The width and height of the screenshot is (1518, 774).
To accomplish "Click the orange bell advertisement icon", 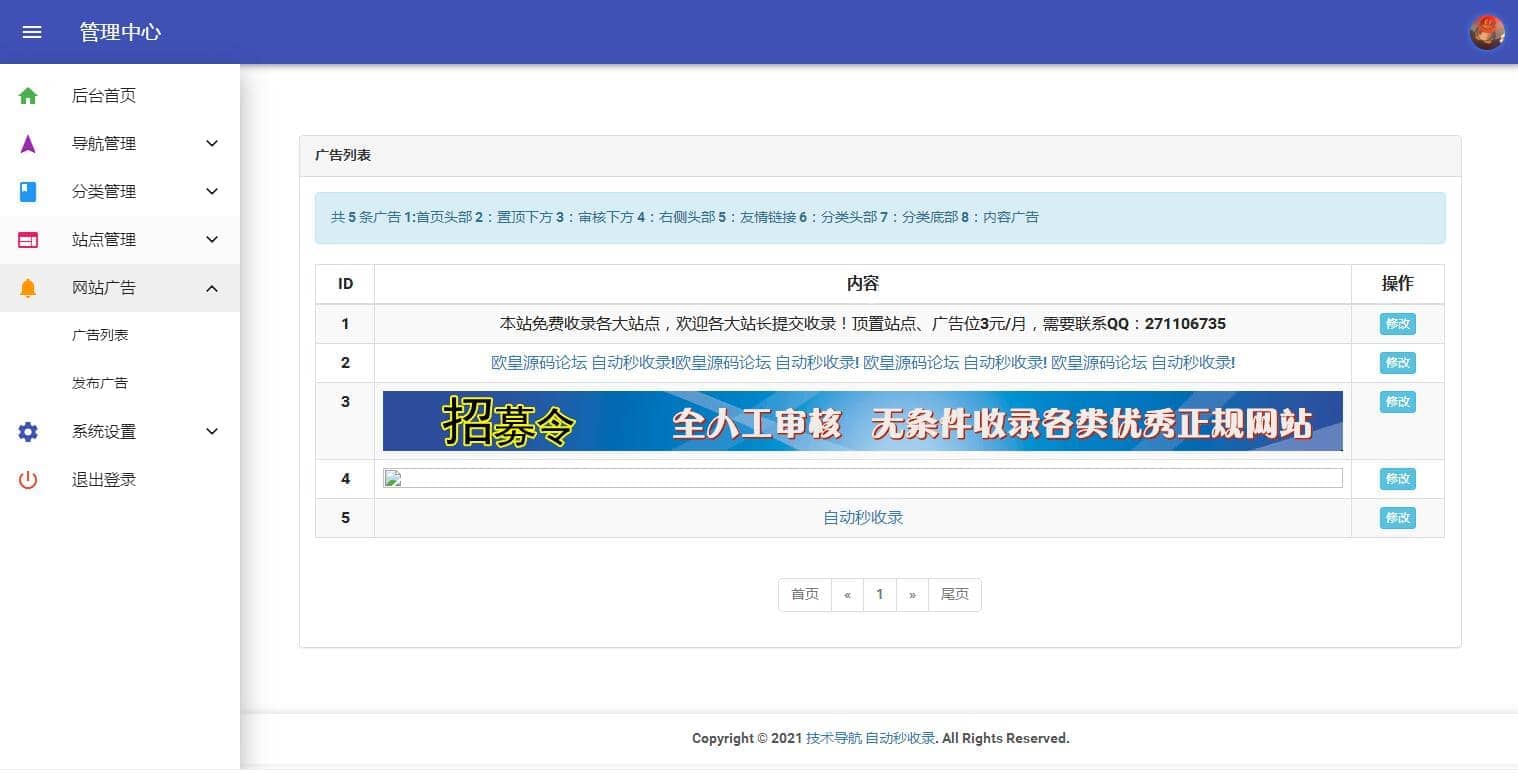I will pyautogui.click(x=28, y=288).
